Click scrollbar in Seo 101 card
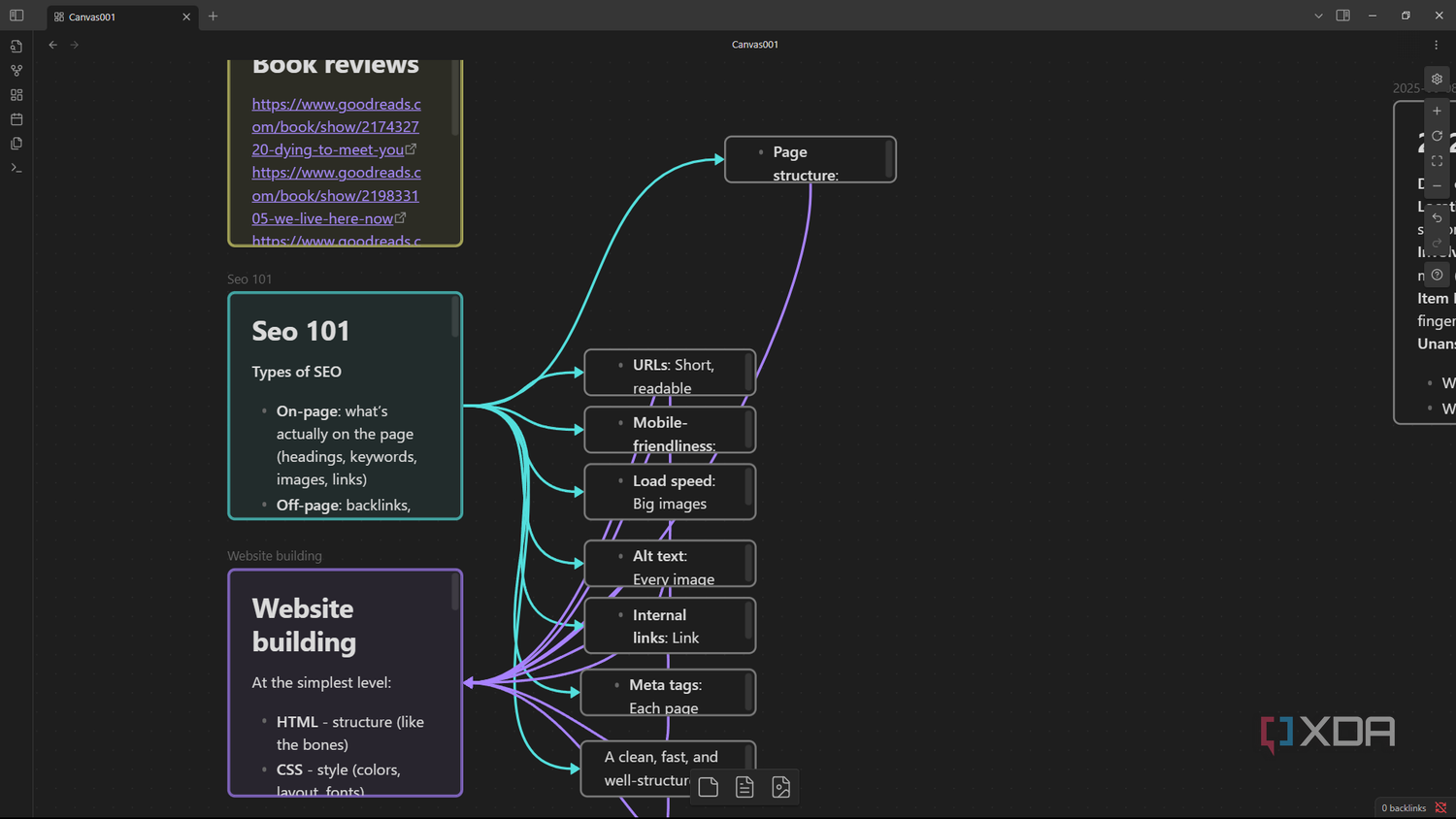The image size is (1456, 819). [454, 317]
